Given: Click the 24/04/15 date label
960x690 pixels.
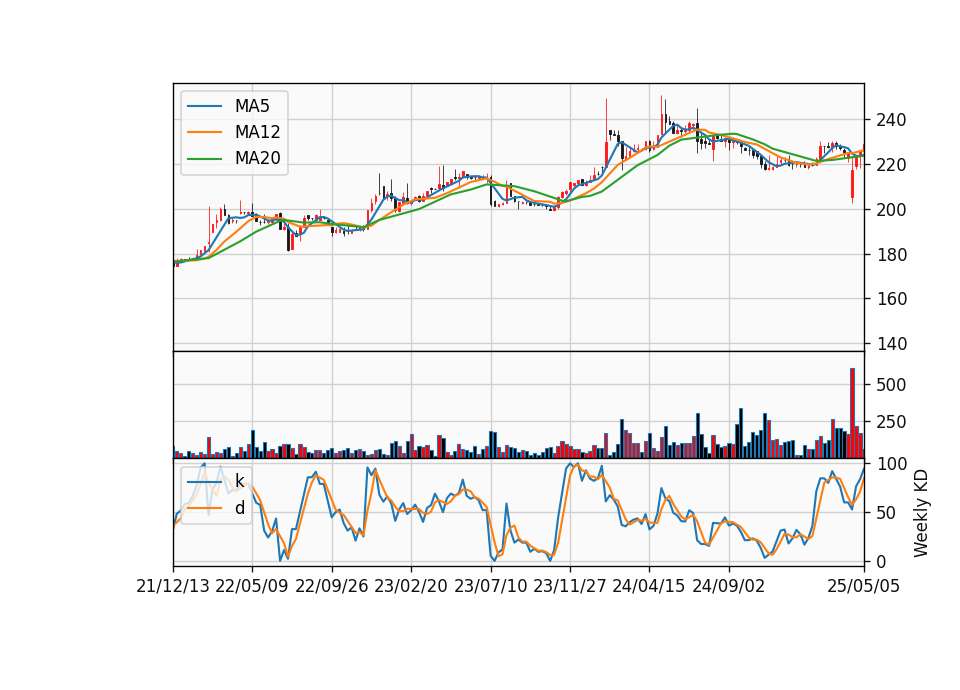Looking at the screenshot, I should point(649,586).
